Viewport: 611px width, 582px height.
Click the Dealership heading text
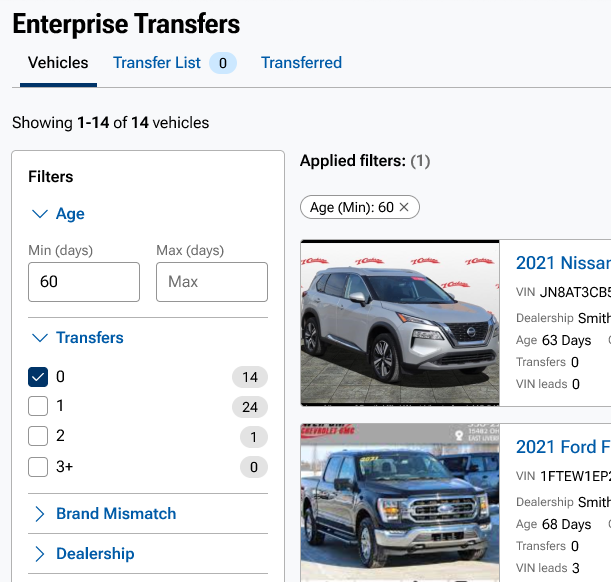(95, 554)
